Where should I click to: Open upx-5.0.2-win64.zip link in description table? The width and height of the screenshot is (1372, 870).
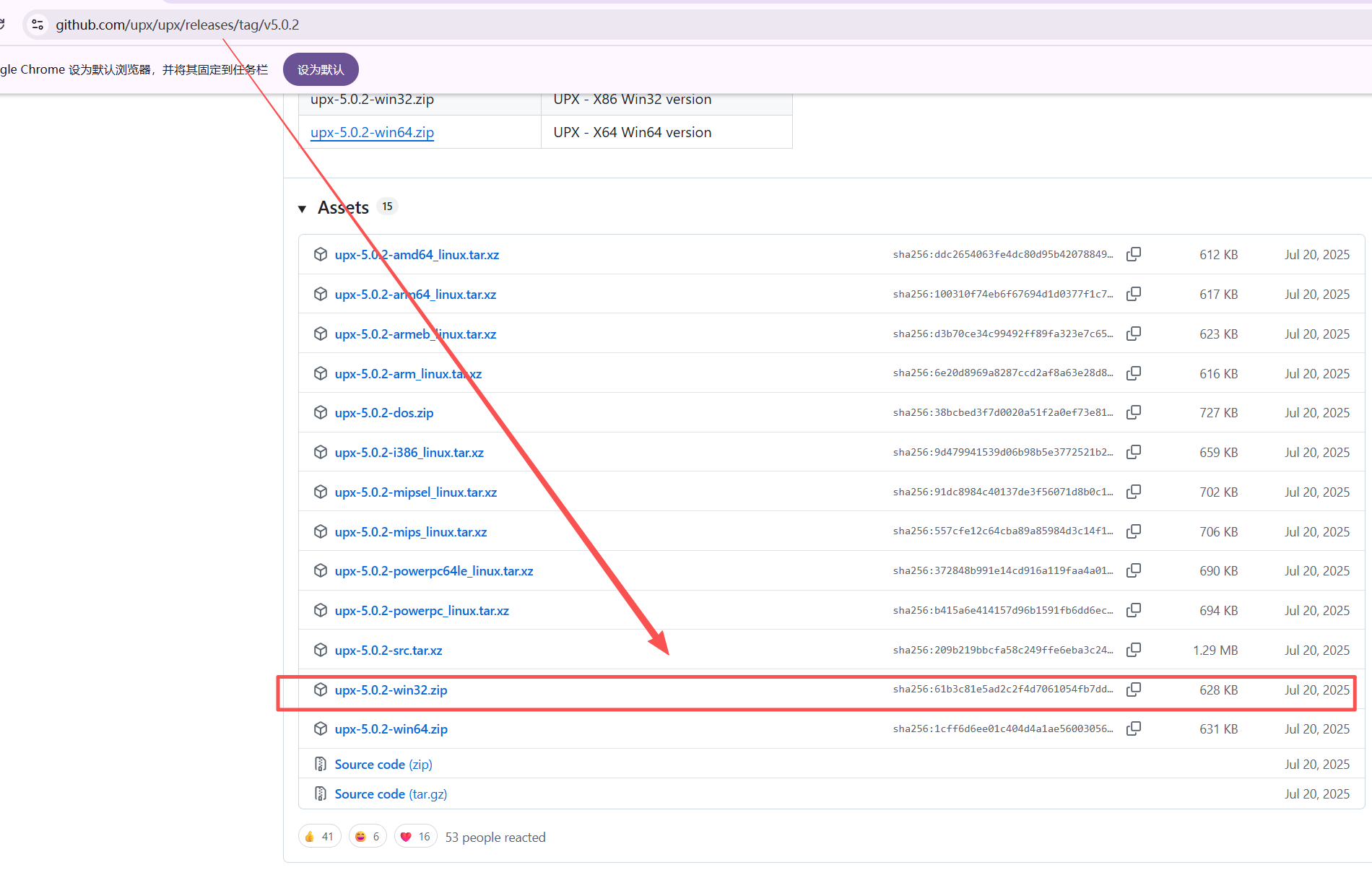point(372,132)
